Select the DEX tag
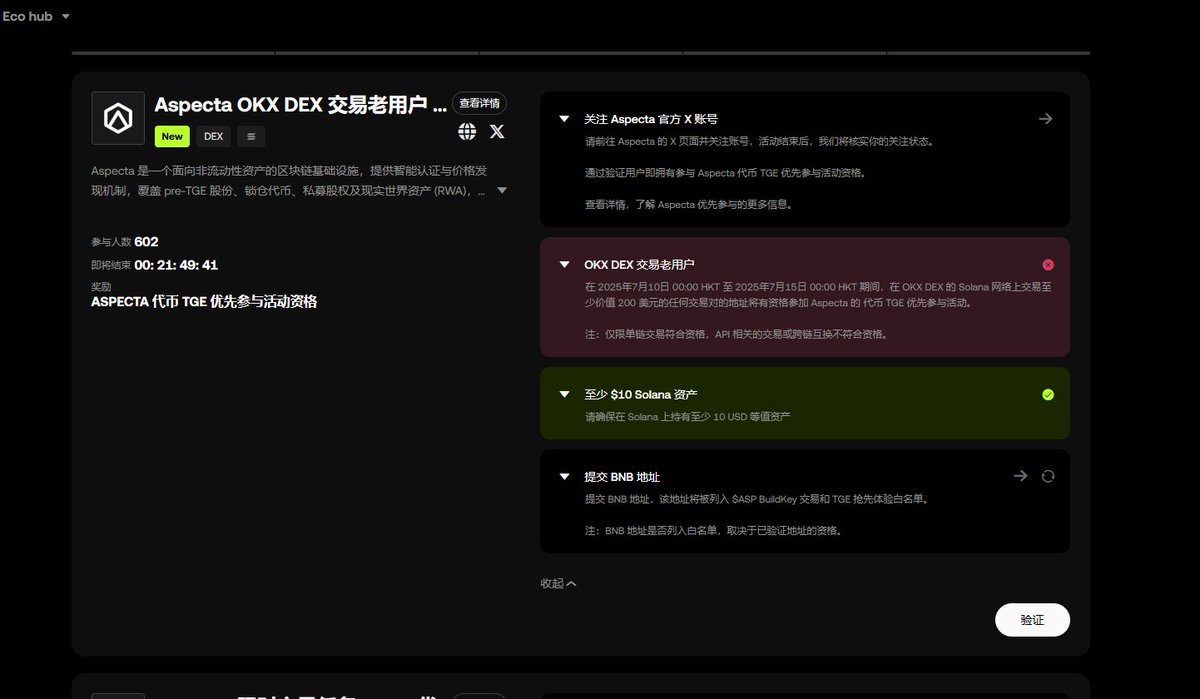Image resolution: width=1200 pixels, height=699 pixels. tap(213, 136)
